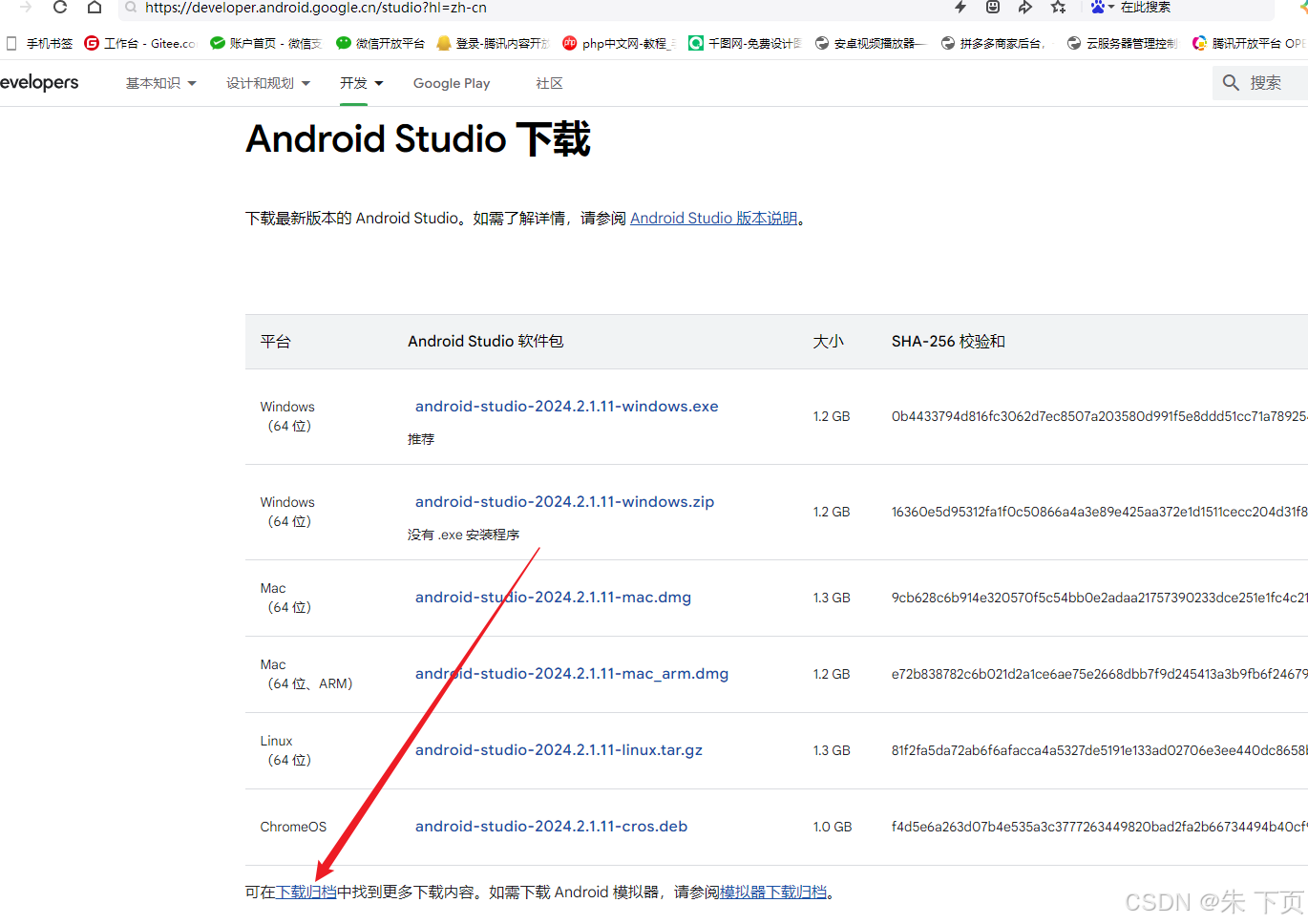Click the share arrow icon in address bar
The width and height of the screenshot is (1308, 924).
click(x=1025, y=7)
